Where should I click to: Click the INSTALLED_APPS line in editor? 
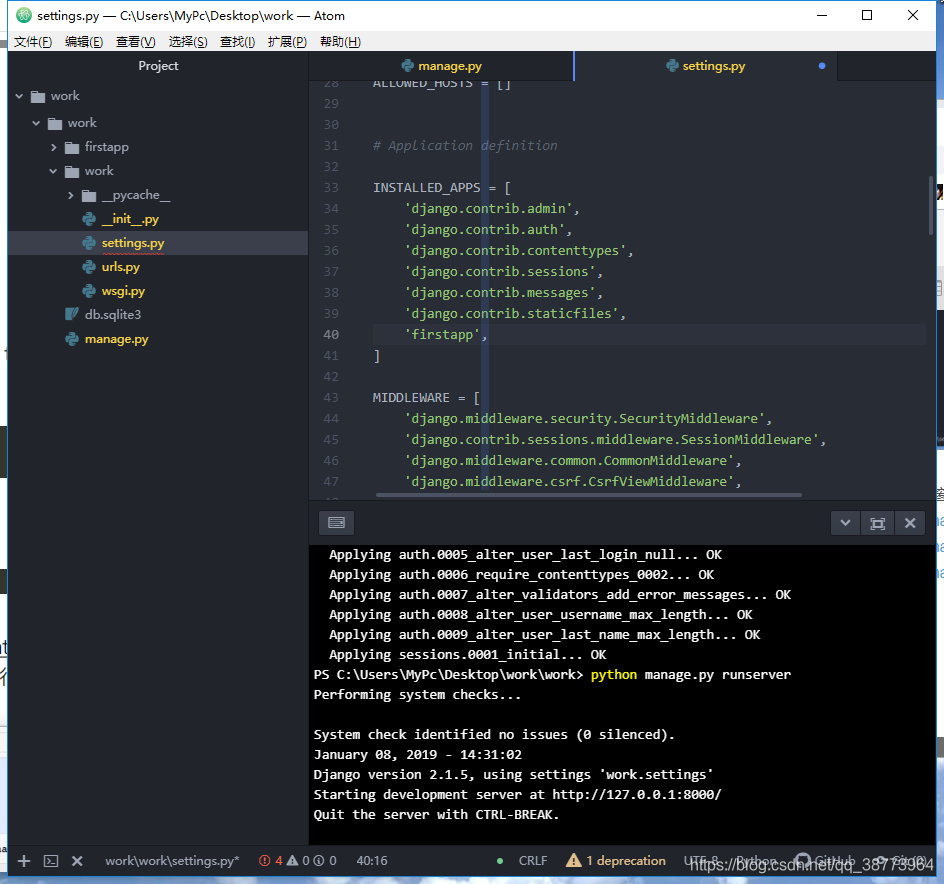pyautogui.click(x=441, y=188)
